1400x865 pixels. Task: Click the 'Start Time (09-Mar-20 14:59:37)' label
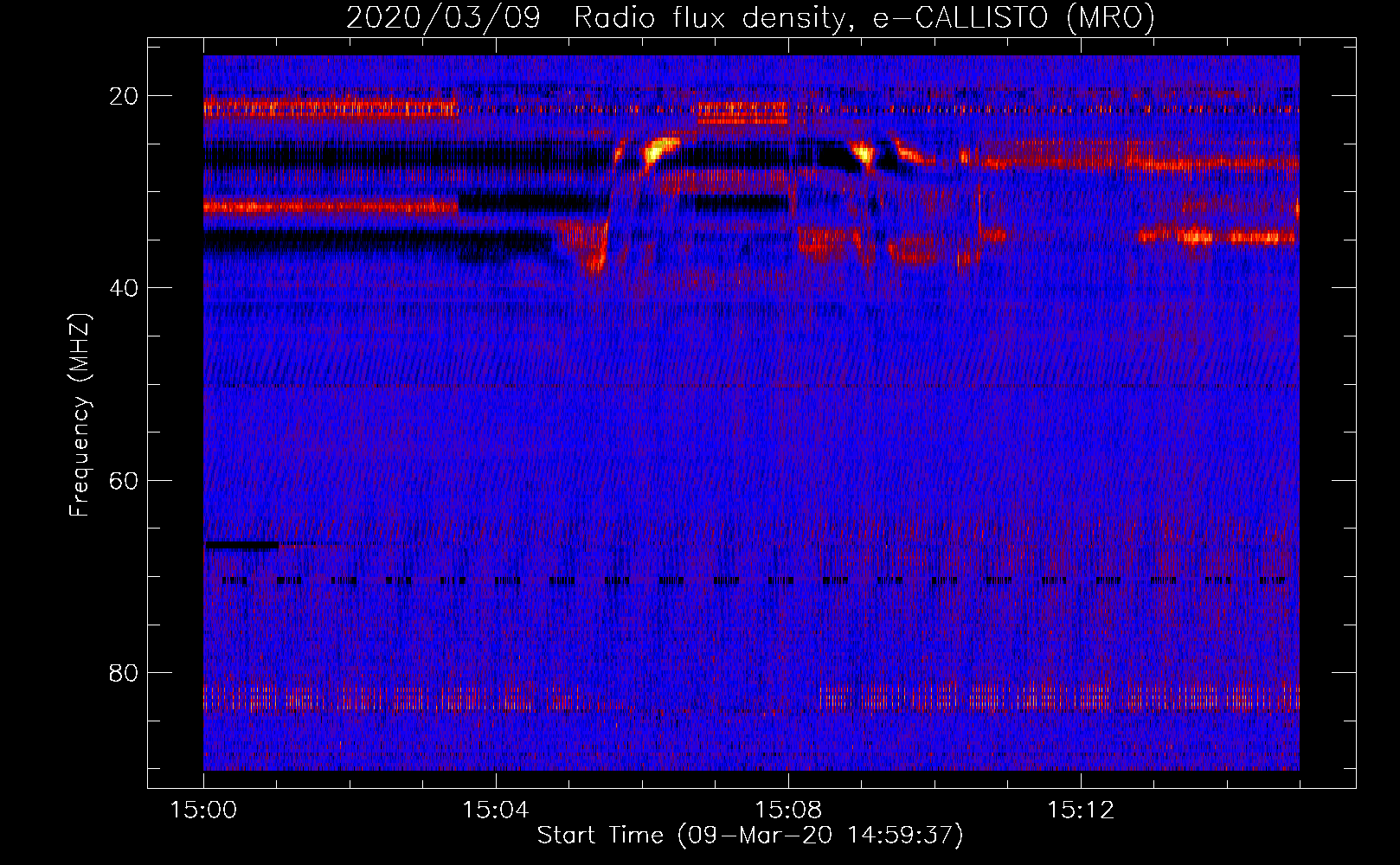pyautogui.click(x=750, y=836)
